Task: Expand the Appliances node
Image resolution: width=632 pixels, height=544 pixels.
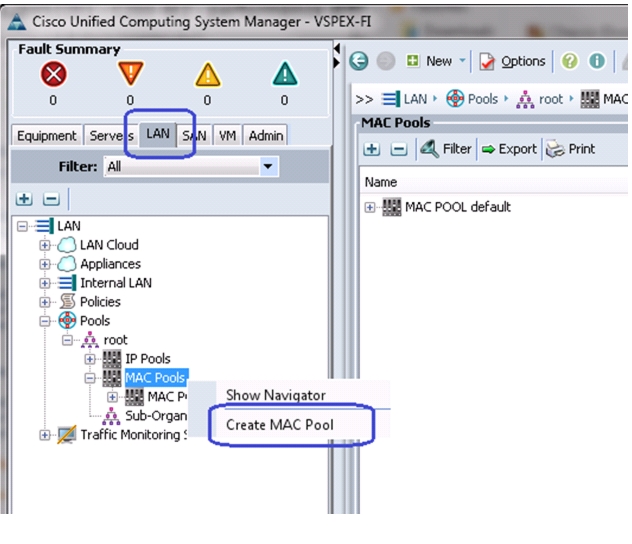Action: coord(45,264)
